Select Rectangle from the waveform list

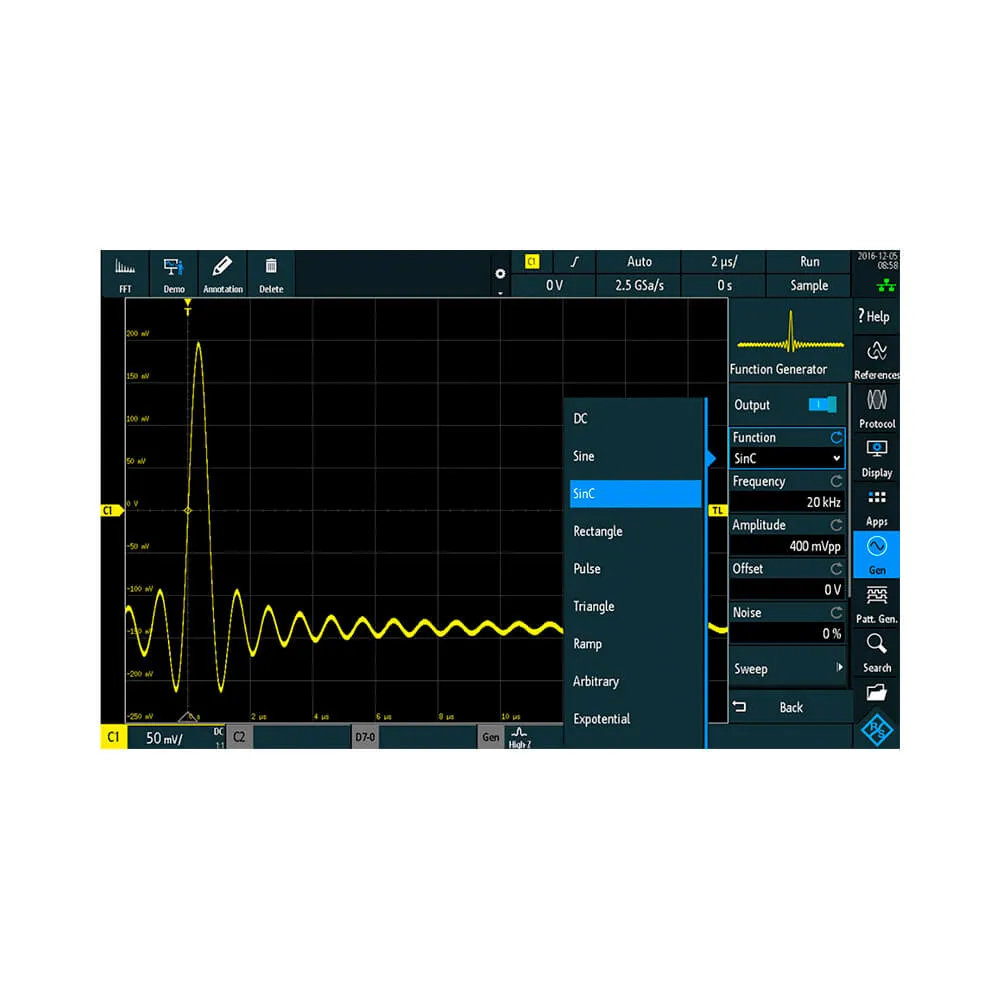click(x=598, y=531)
